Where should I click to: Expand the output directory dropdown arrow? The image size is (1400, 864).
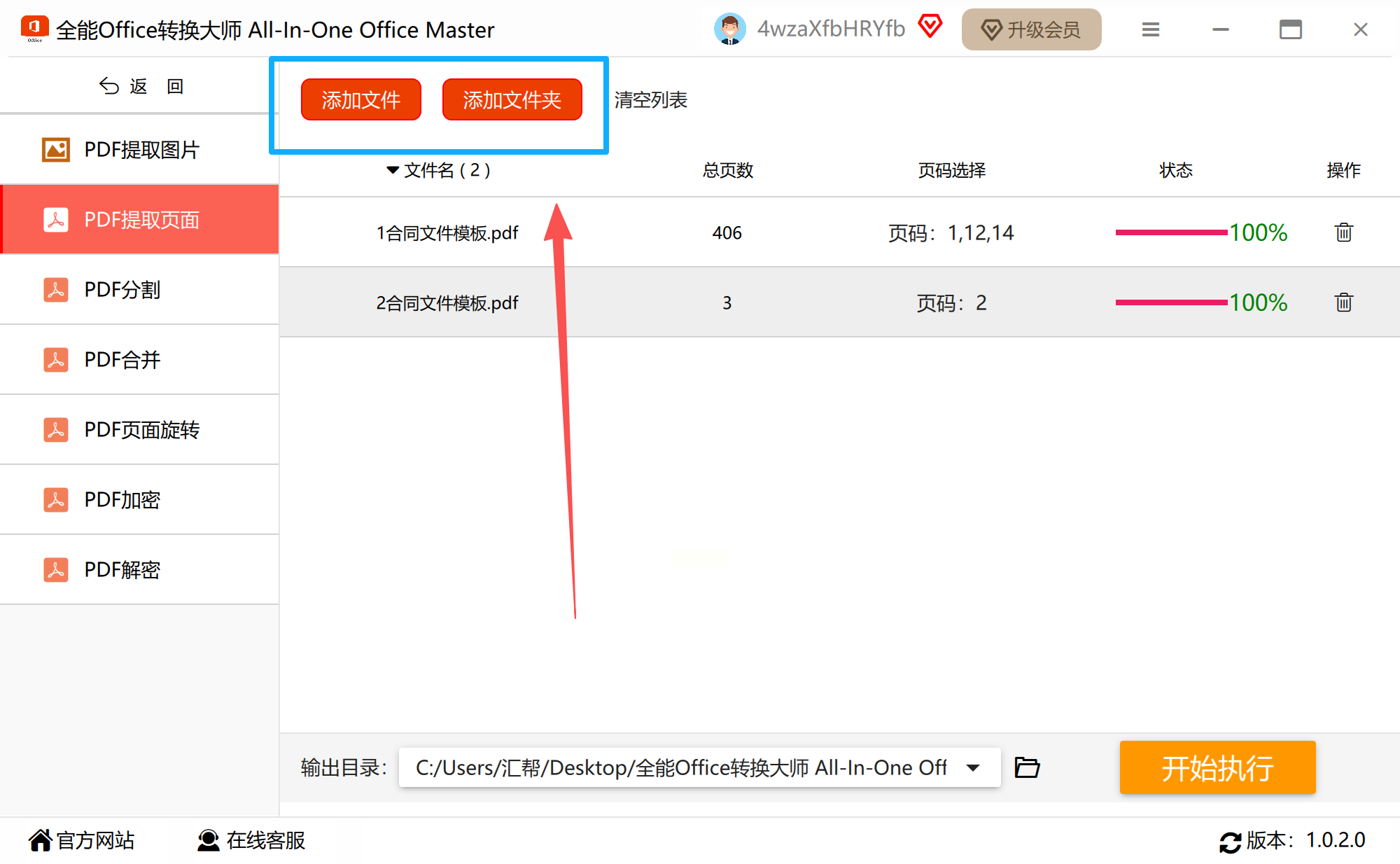pyautogui.click(x=973, y=767)
